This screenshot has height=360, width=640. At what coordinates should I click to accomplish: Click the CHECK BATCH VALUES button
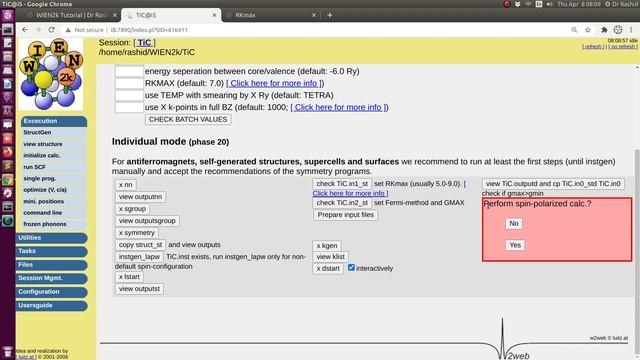coord(188,119)
